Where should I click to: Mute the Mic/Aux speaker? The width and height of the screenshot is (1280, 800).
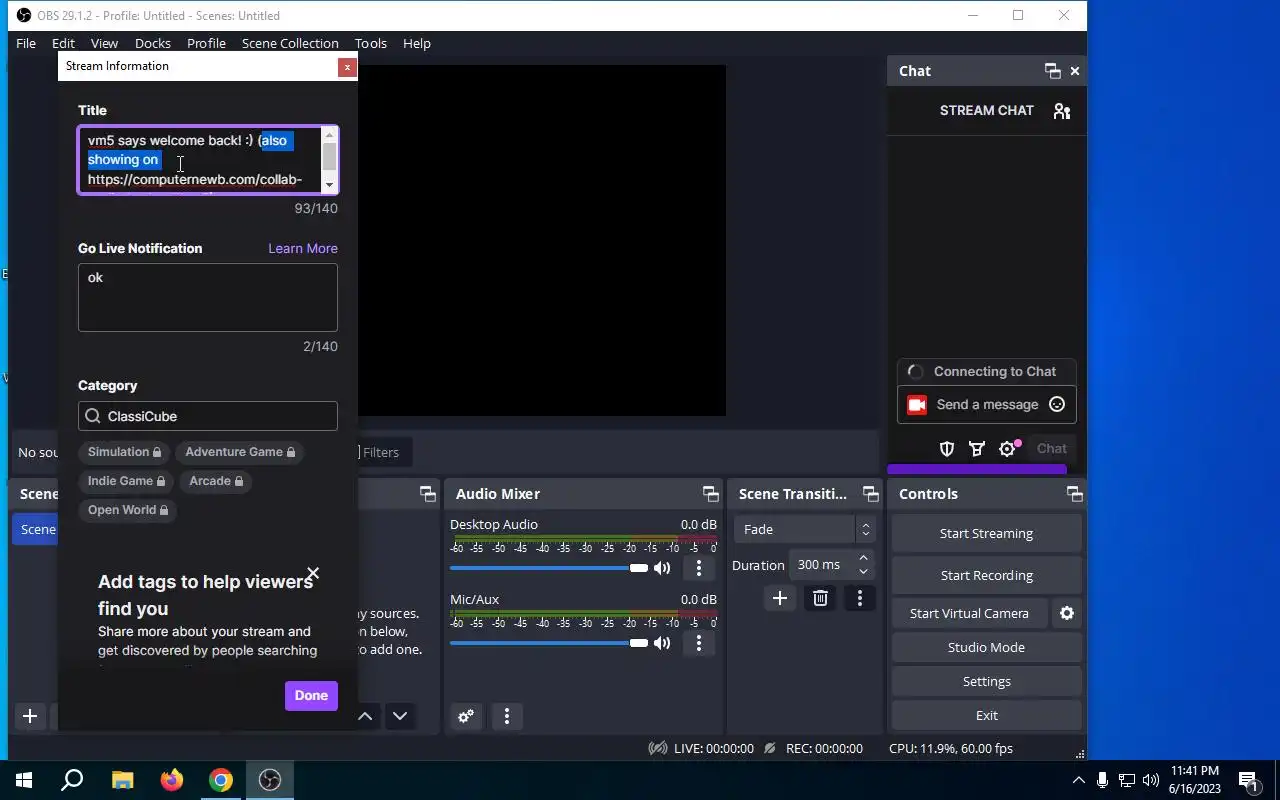click(x=662, y=643)
